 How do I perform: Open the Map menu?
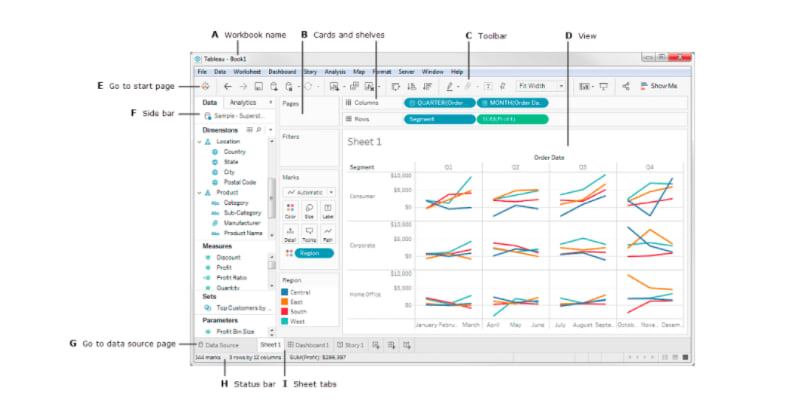coord(359,72)
